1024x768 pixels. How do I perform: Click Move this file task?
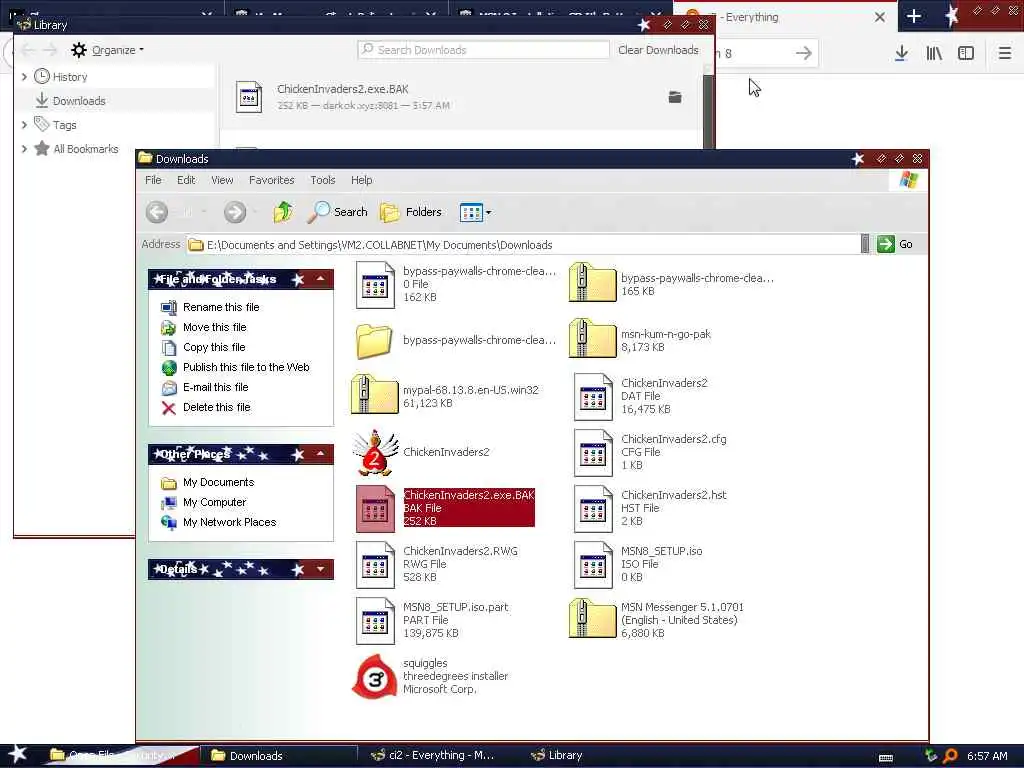click(214, 327)
